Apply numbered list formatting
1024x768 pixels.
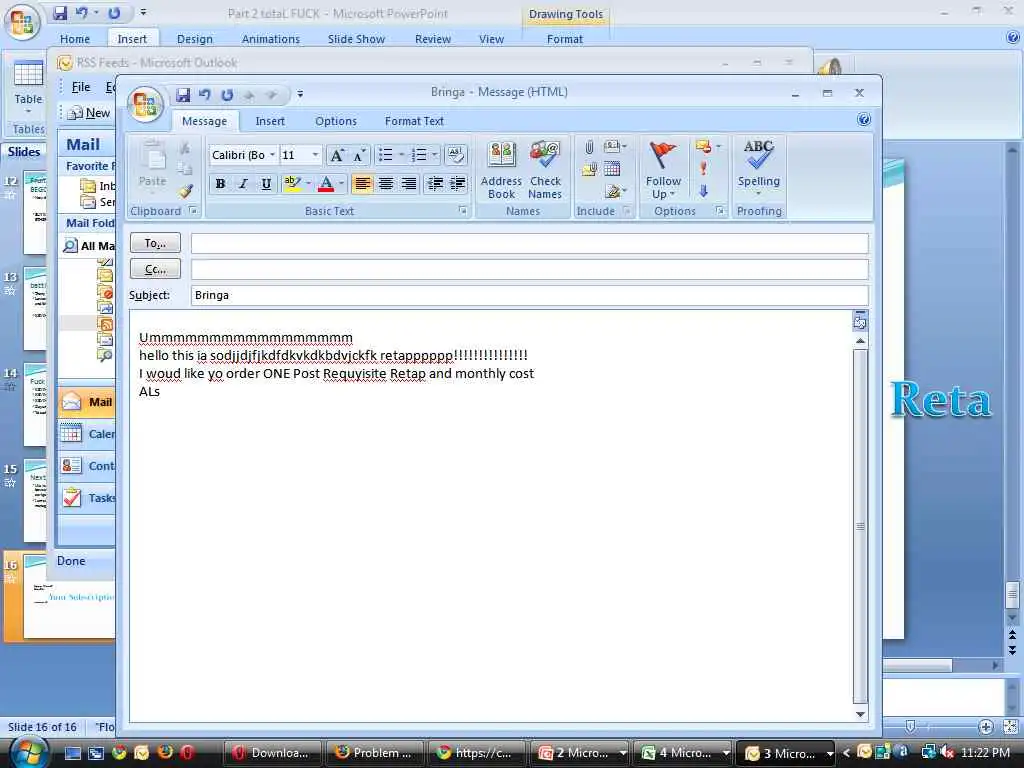(x=419, y=155)
